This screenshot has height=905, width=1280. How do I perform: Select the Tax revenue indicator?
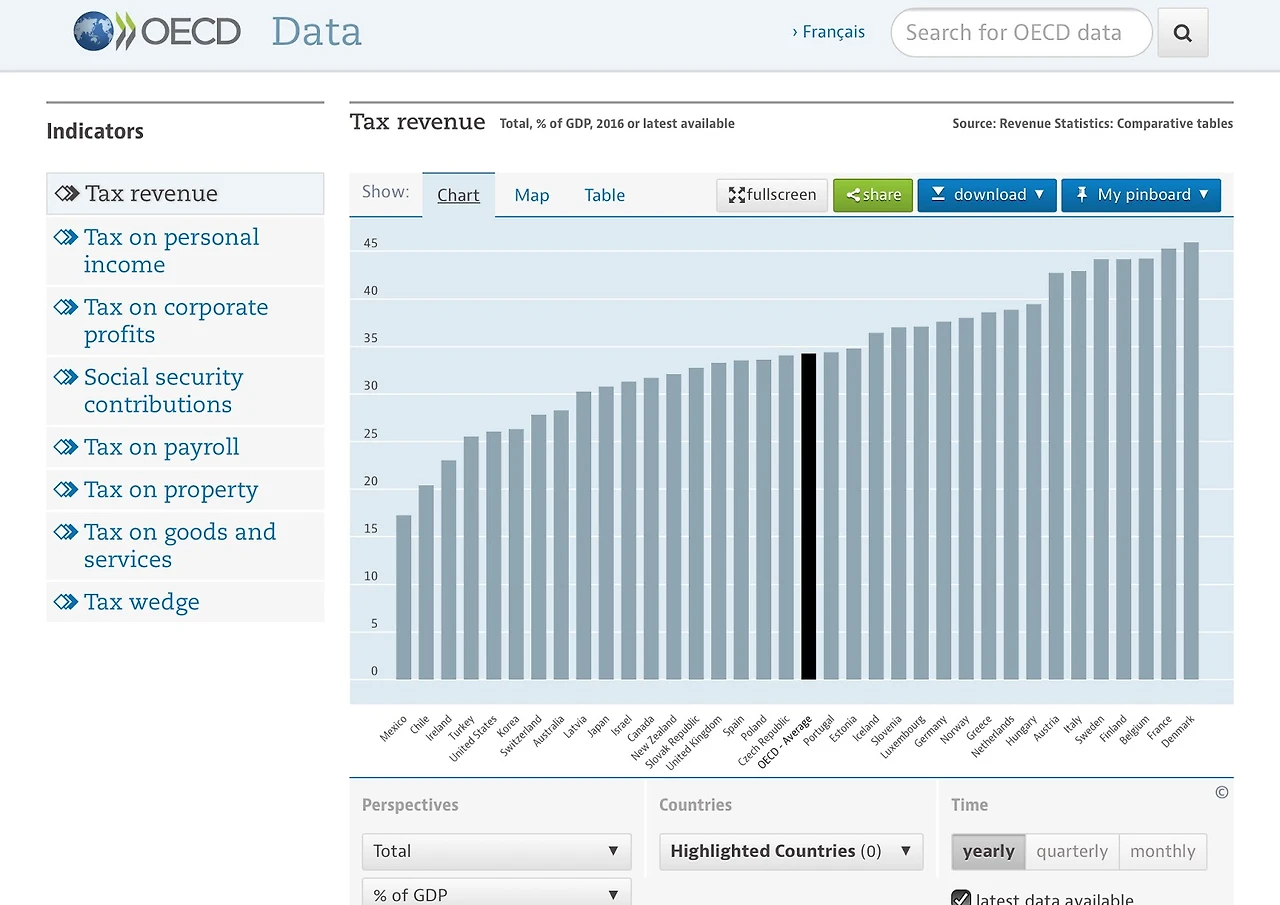(x=185, y=193)
